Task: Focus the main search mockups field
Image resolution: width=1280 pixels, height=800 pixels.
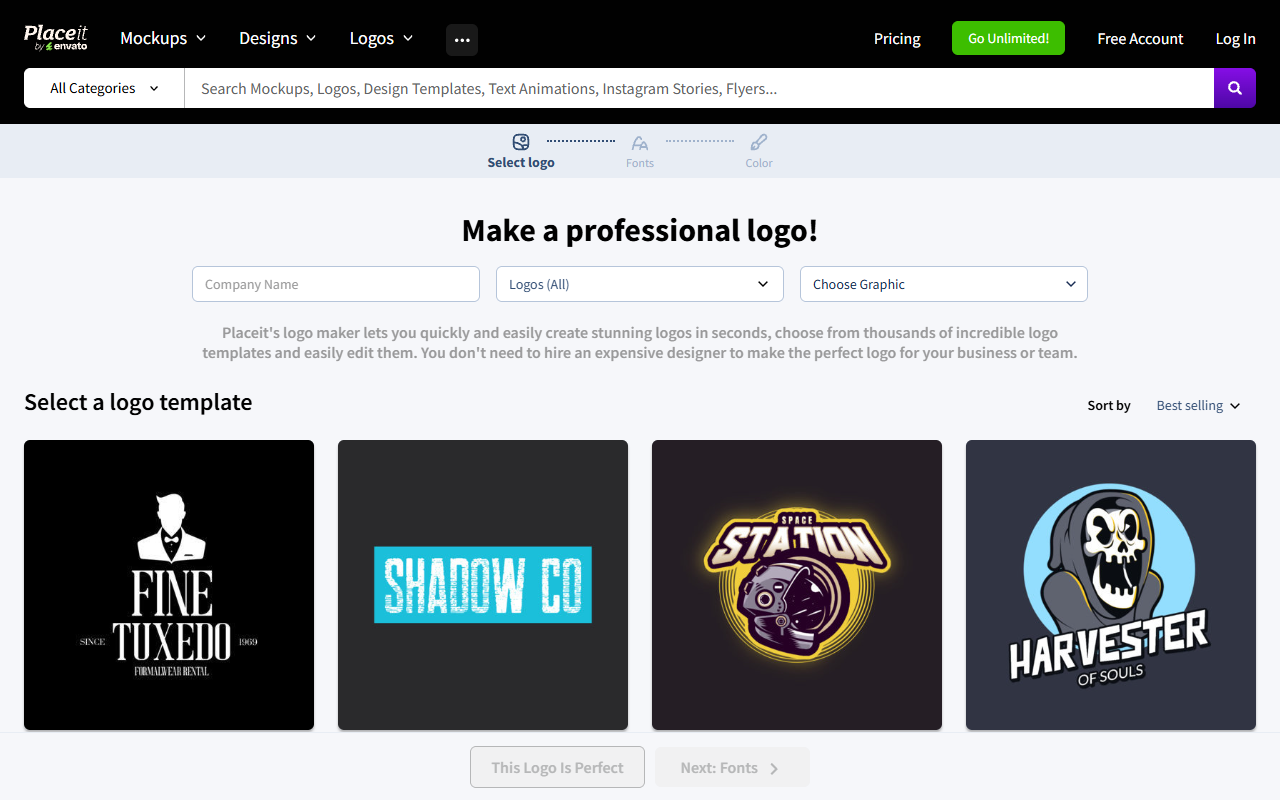Action: pyautogui.click(x=699, y=88)
